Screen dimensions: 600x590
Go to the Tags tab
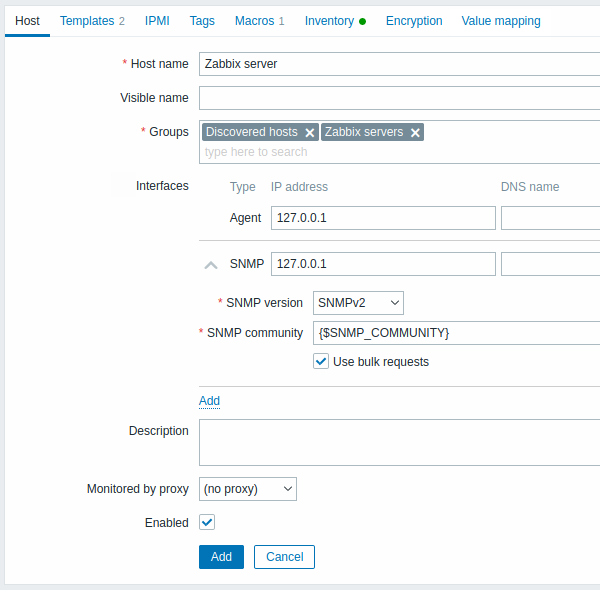click(202, 21)
